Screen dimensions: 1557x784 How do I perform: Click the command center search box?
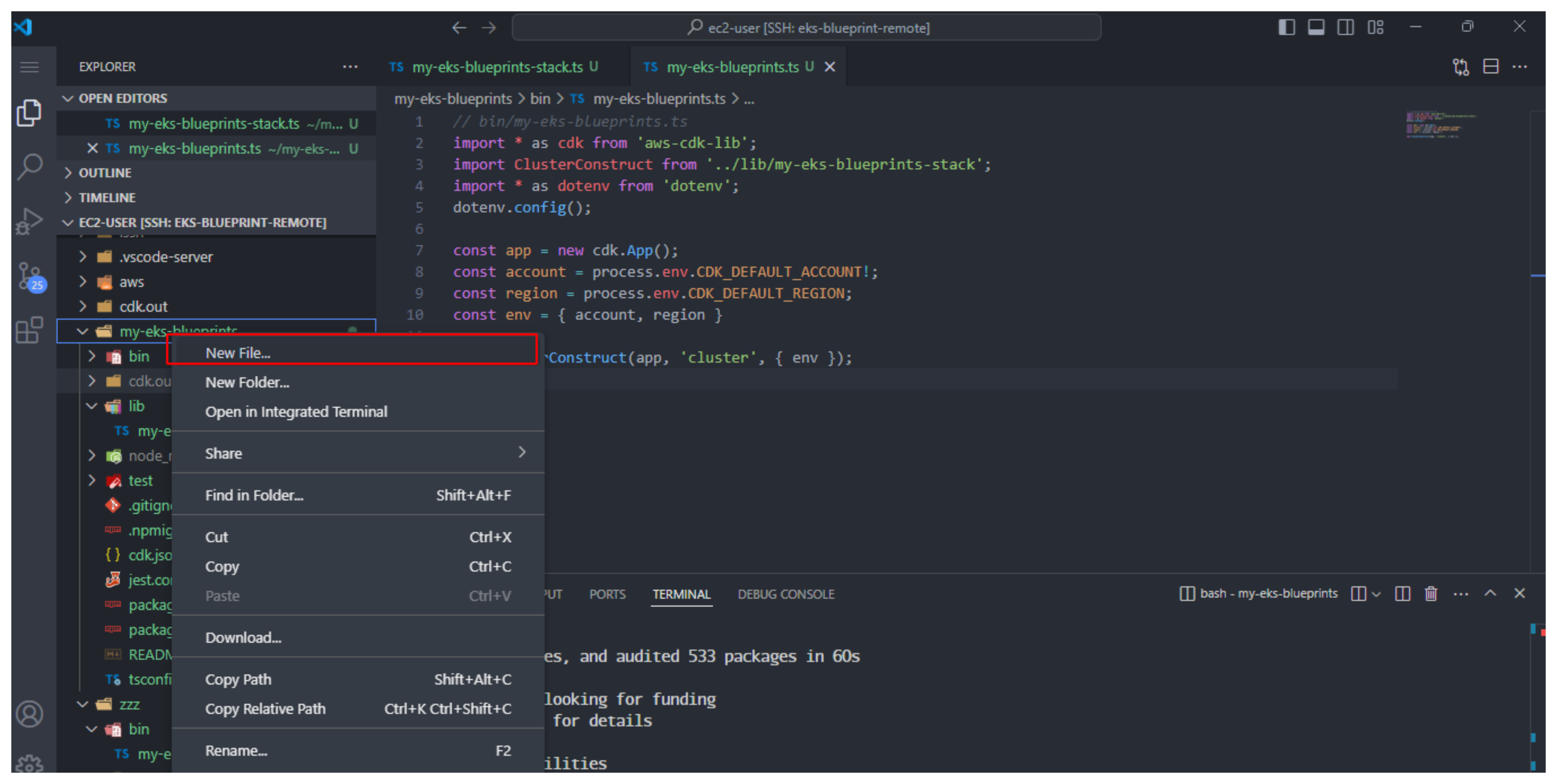pyautogui.click(x=806, y=28)
